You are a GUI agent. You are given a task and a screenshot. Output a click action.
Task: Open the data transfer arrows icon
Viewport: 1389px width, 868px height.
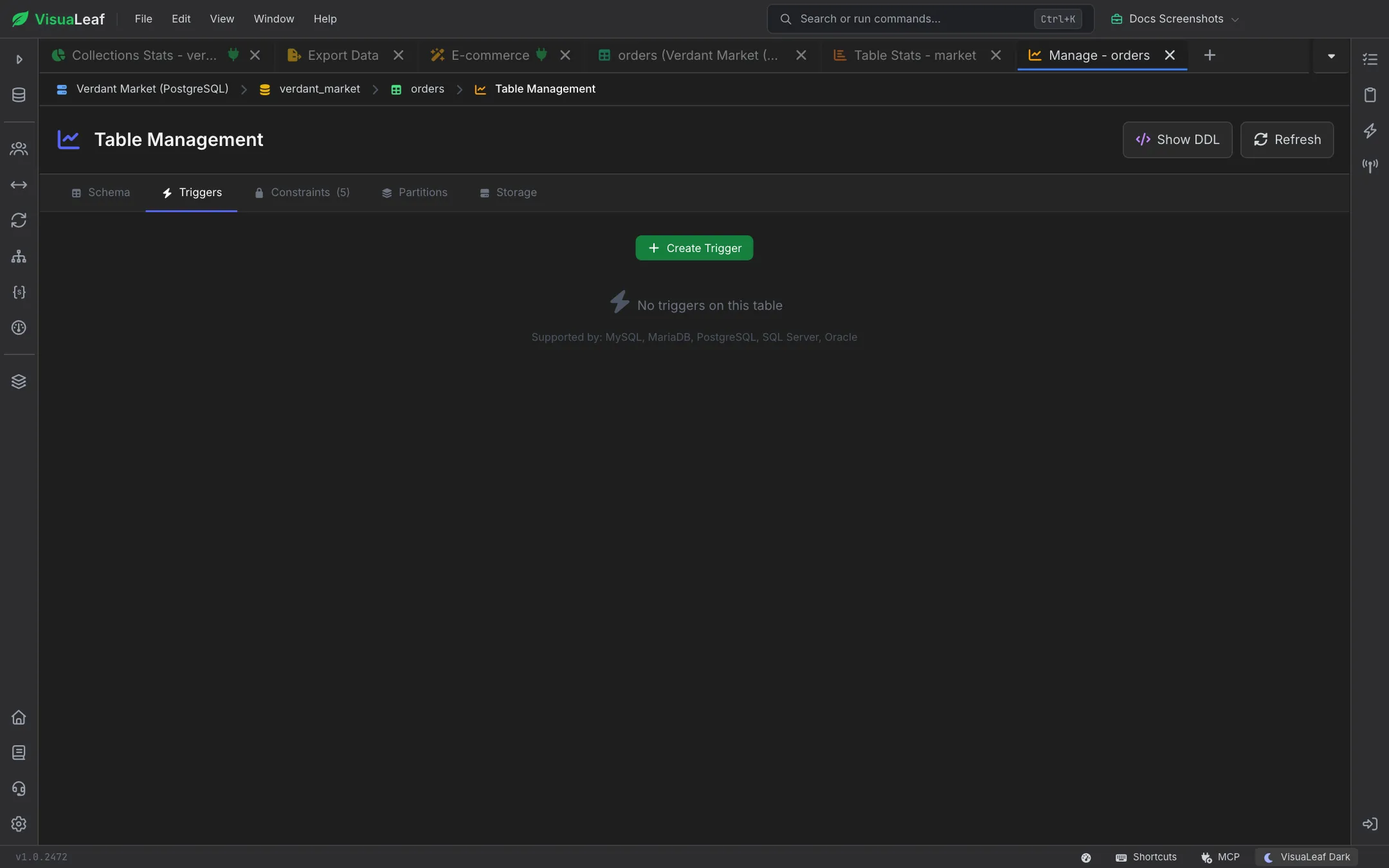(x=19, y=185)
